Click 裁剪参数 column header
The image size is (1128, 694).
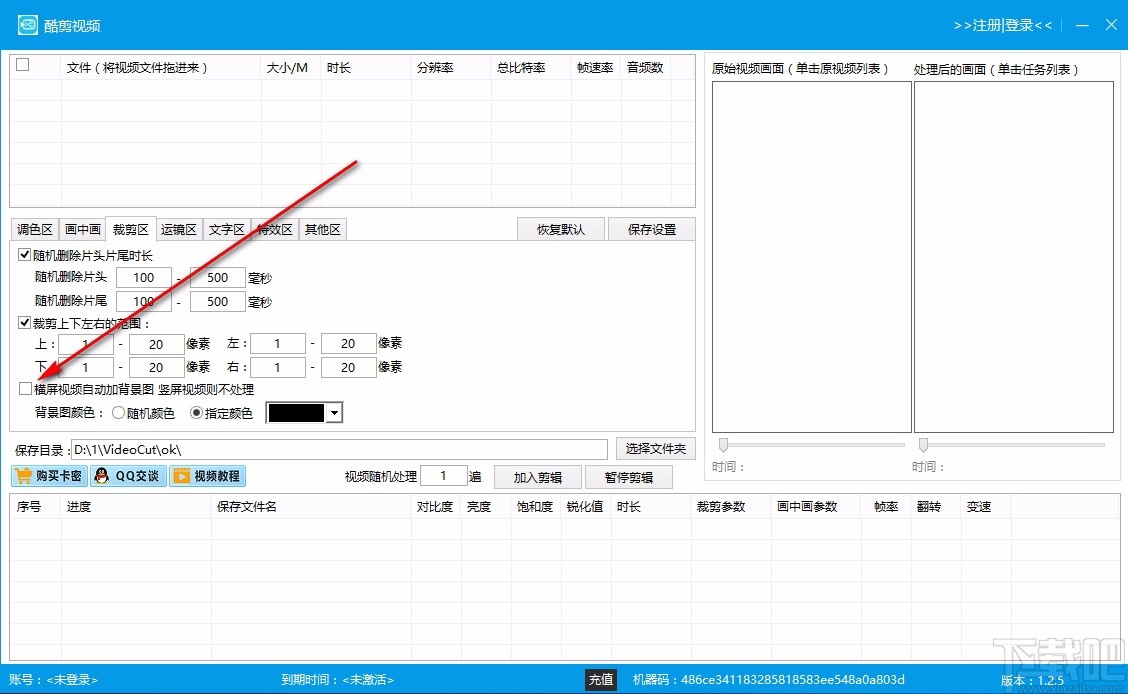(x=731, y=507)
